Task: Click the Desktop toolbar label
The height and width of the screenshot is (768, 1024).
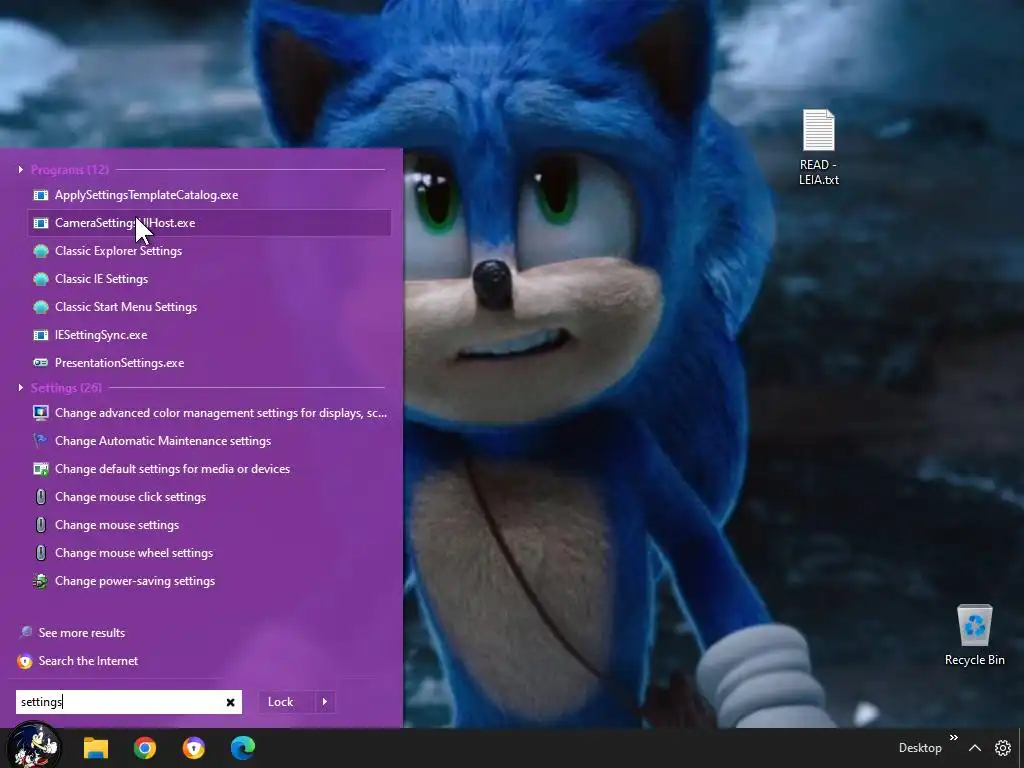Action: (920, 748)
